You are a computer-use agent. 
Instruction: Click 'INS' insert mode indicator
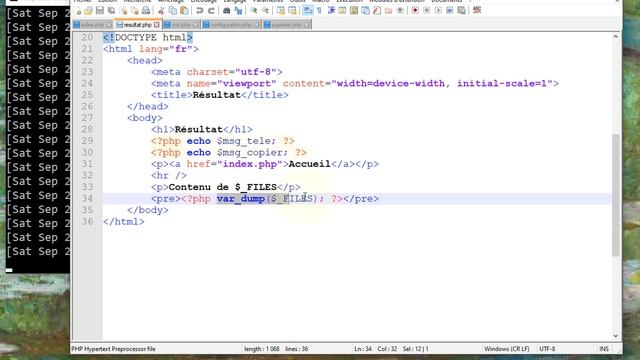coord(604,349)
